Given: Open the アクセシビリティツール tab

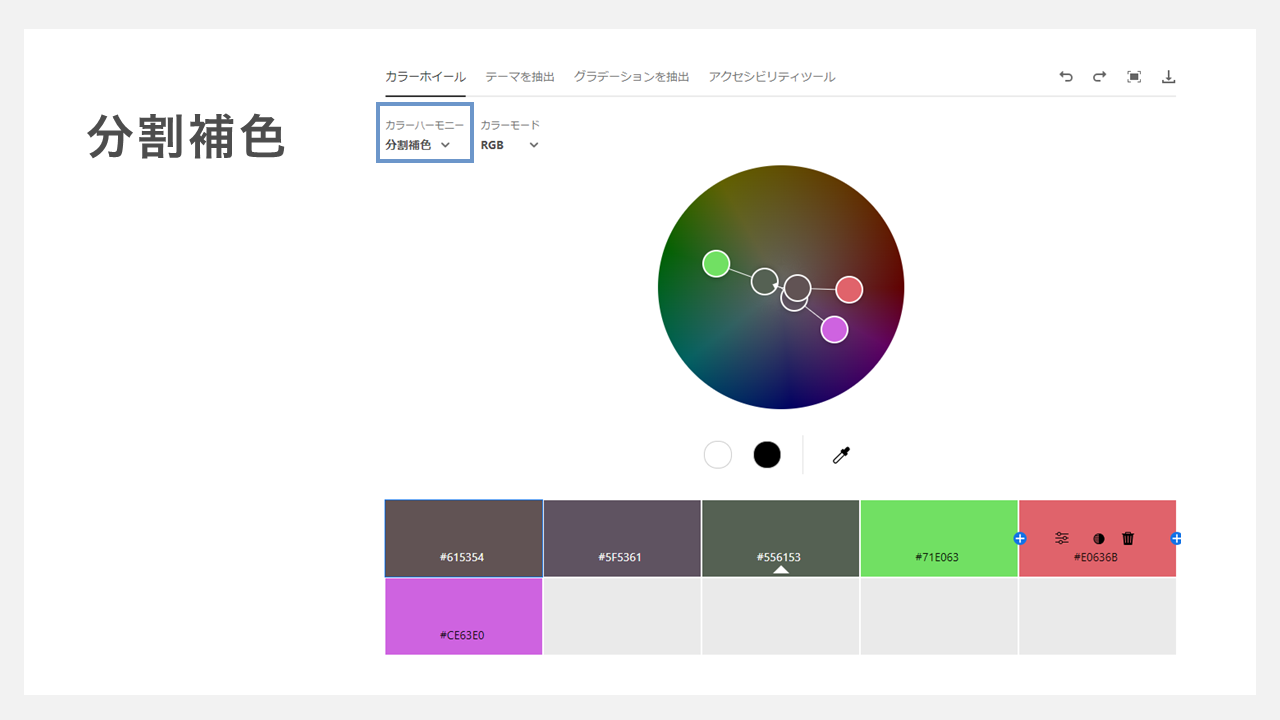Looking at the screenshot, I should (772, 77).
